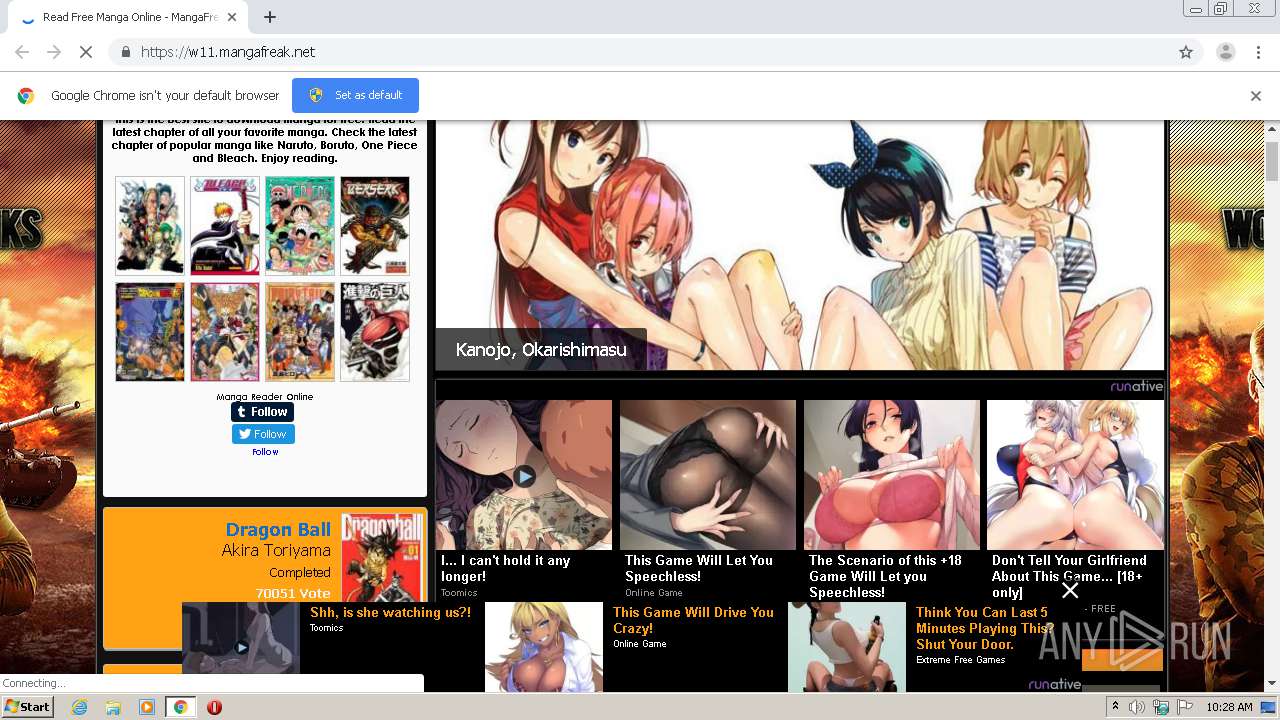Image resolution: width=1280 pixels, height=720 pixels.
Task: Open the Windows Start menu
Action: 27,707
